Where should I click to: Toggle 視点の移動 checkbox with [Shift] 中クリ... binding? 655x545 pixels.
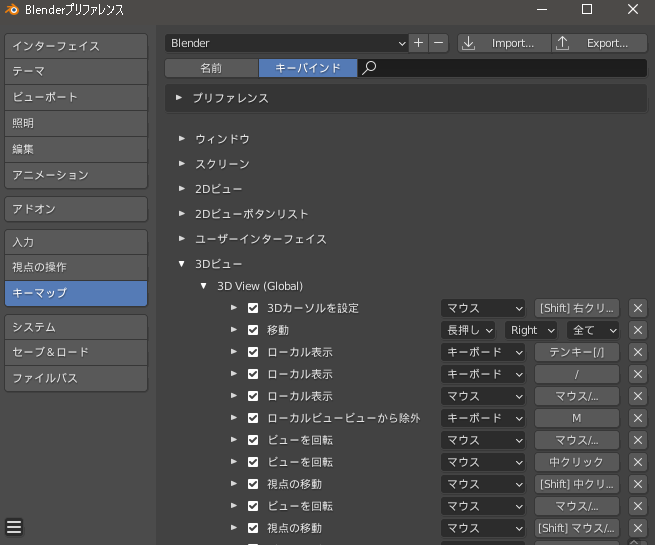[x=253, y=484]
